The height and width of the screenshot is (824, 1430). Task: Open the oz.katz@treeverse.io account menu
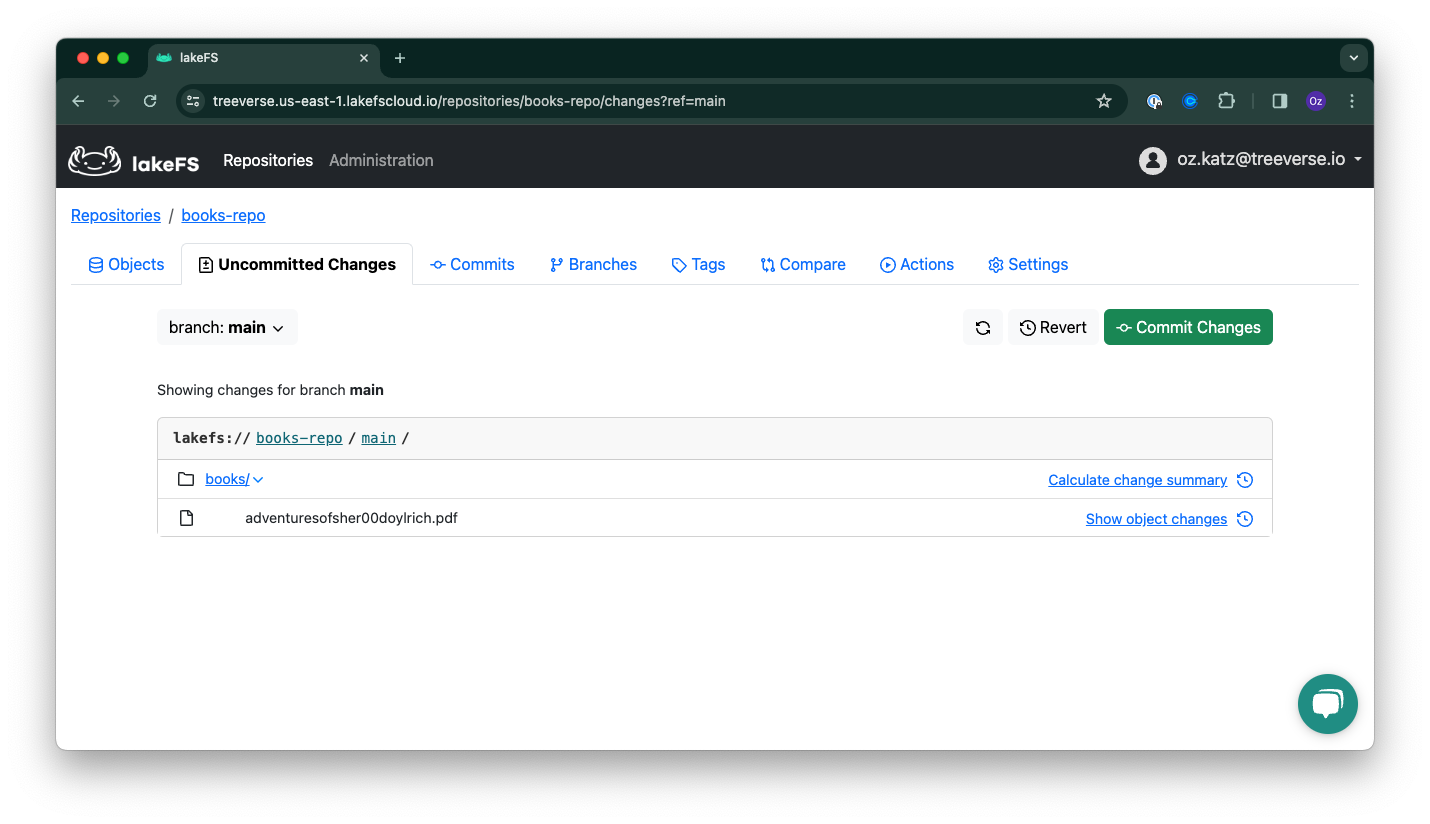click(x=1270, y=159)
